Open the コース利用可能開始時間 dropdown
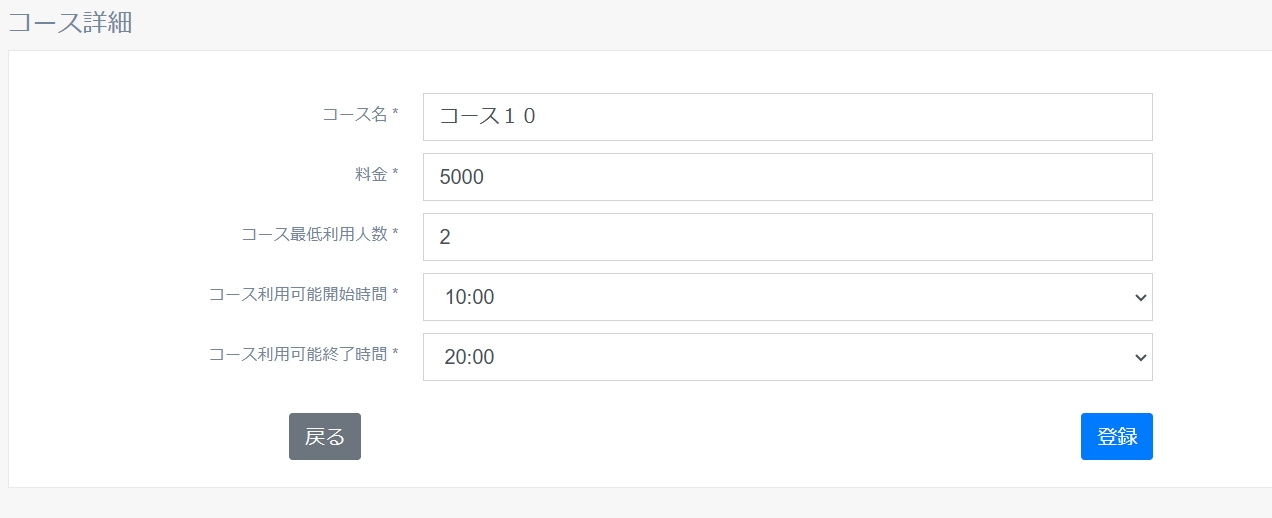The width and height of the screenshot is (1272, 518). (x=787, y=297)
